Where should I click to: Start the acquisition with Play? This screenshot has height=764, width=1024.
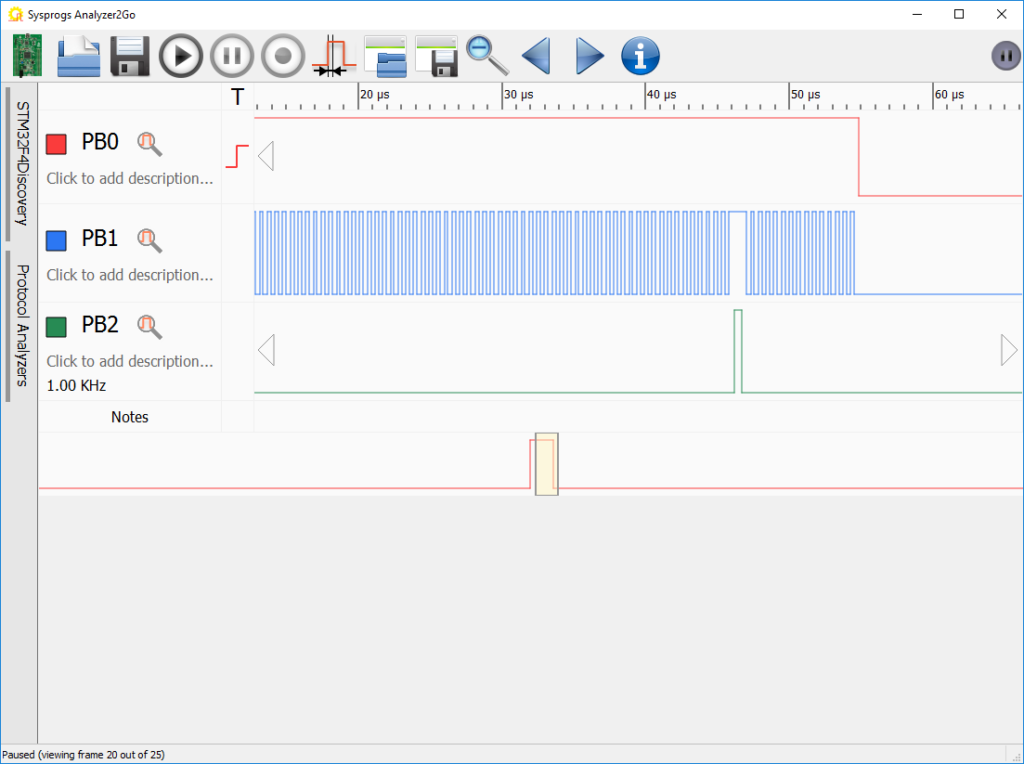[x=180, y=55]
